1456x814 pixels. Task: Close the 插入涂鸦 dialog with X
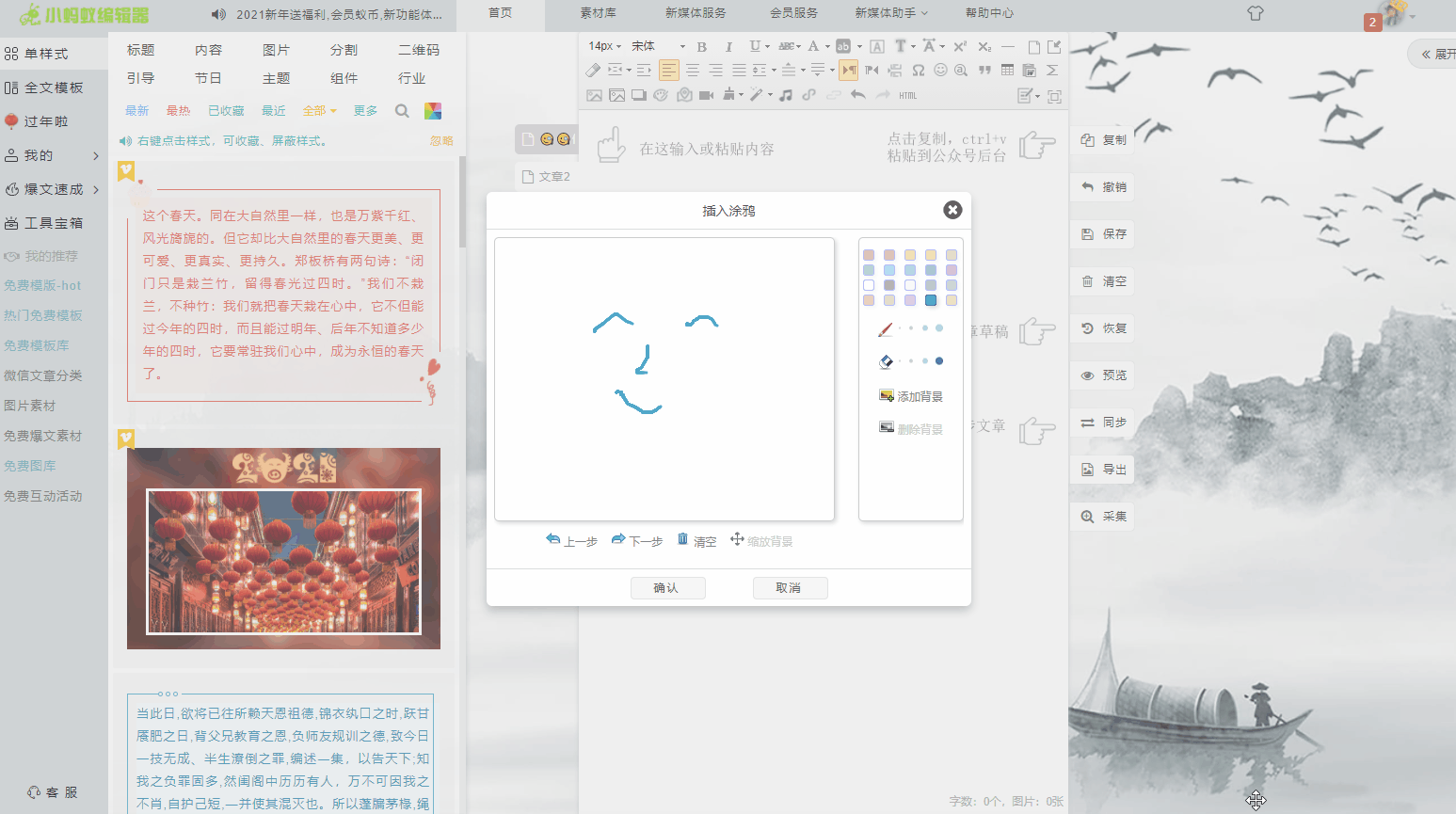(x=952, y=210)
